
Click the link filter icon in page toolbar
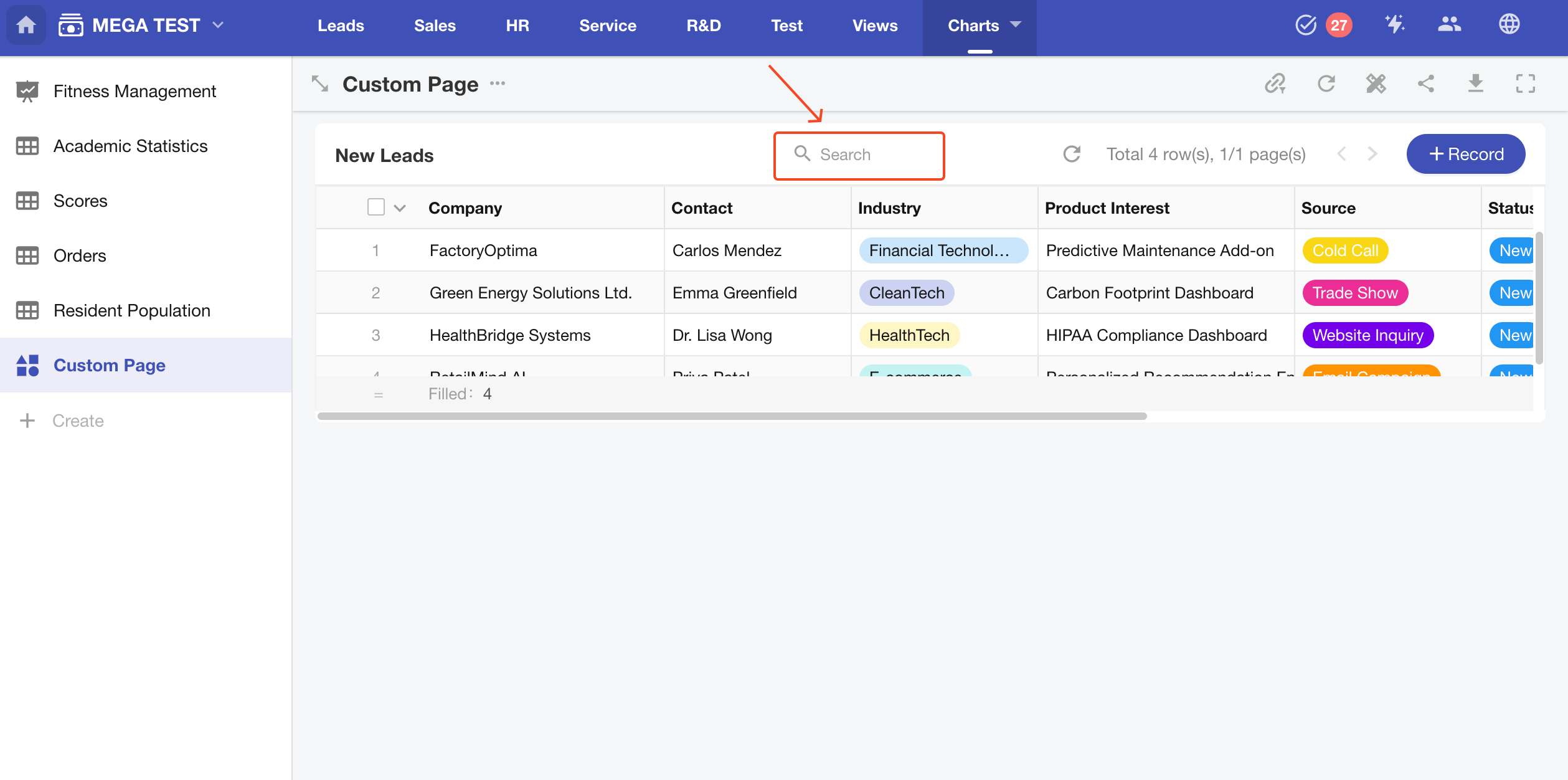1275,83
